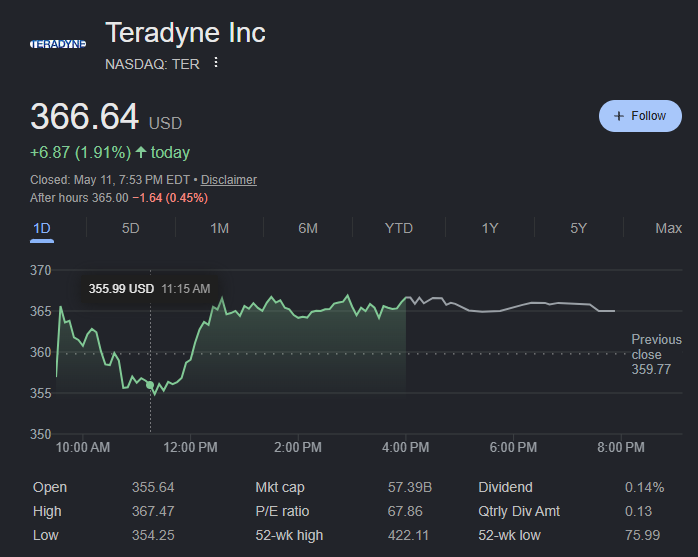
Task: Click the Open value 355.64
Action: pos(153,487)
